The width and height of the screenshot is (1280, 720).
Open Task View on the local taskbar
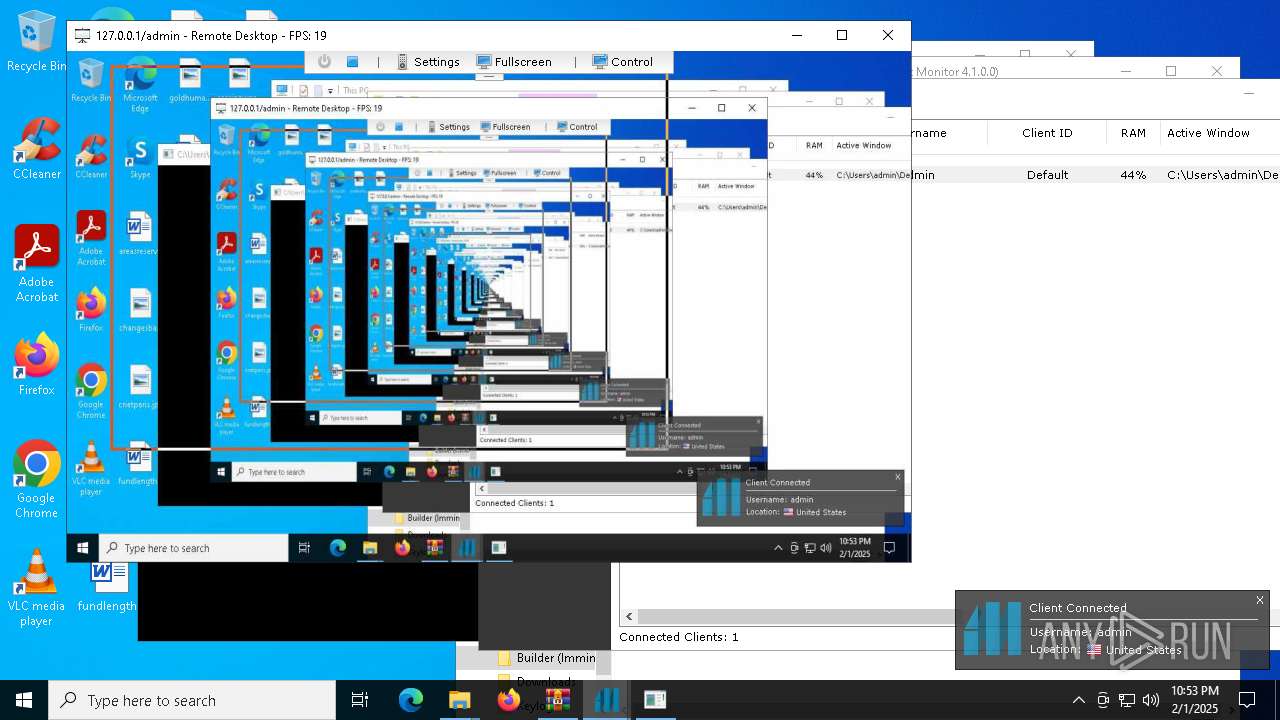pos(360,700)
